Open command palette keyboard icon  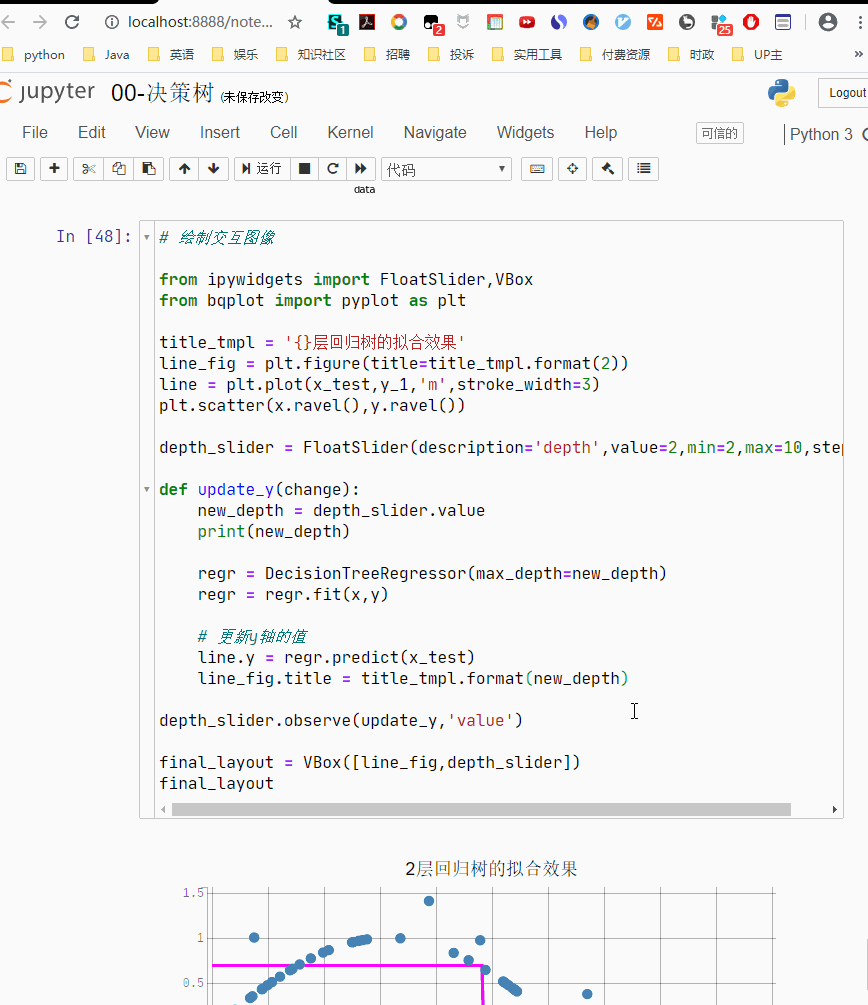537,169
